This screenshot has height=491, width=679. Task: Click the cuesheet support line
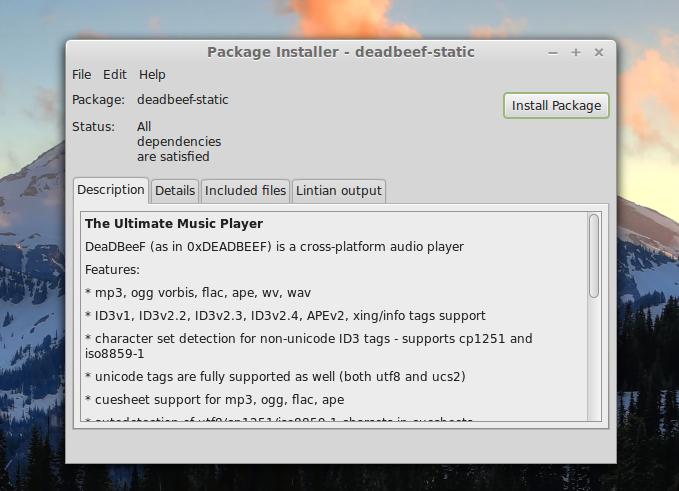214,400
